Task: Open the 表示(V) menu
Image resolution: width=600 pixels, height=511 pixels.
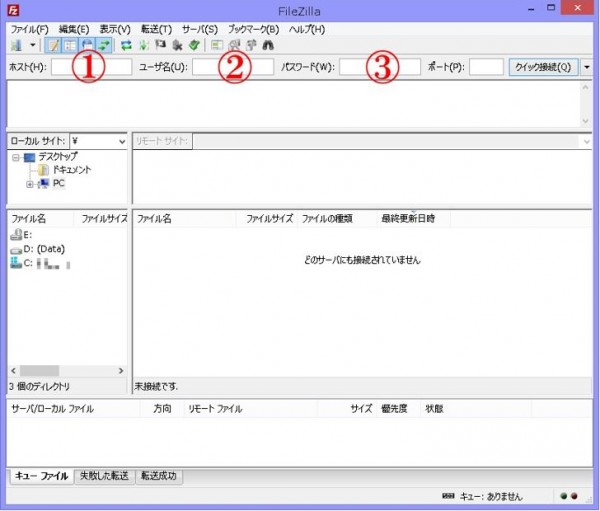Action: coord(115,29)
